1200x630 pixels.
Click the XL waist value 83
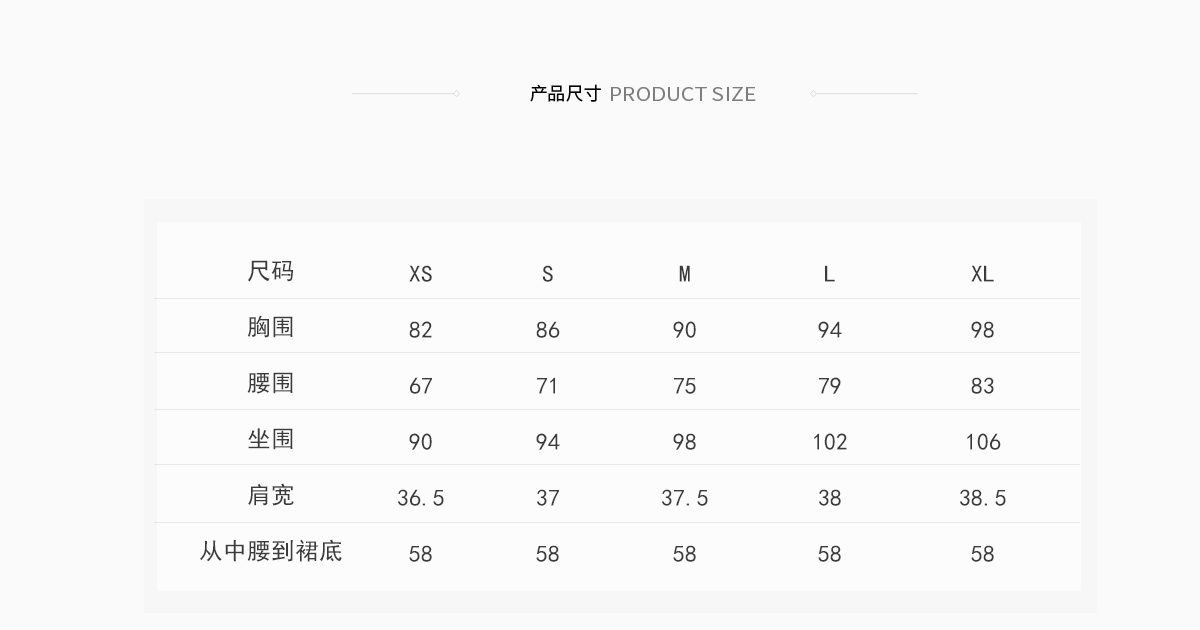(982, 386)
